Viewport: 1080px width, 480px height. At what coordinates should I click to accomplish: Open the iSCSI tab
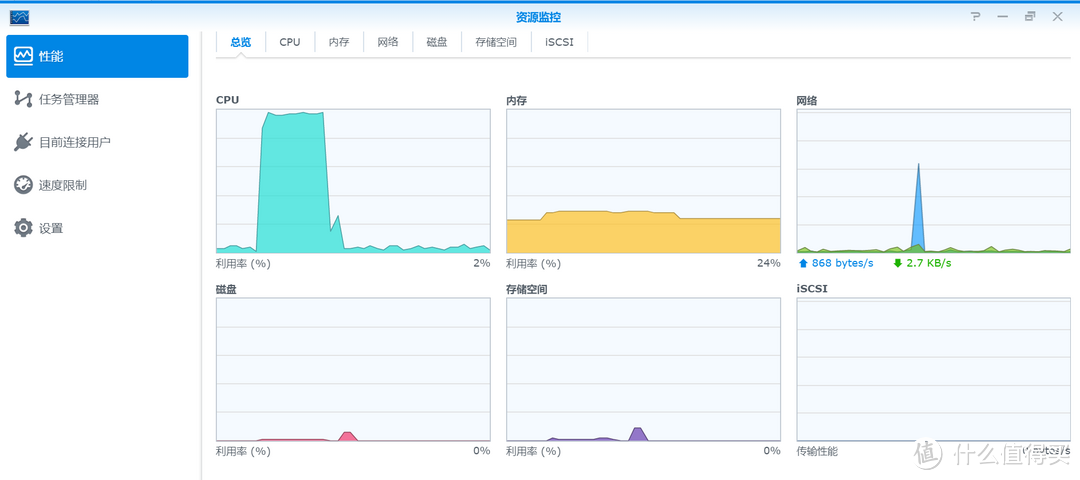click(559, 42)
